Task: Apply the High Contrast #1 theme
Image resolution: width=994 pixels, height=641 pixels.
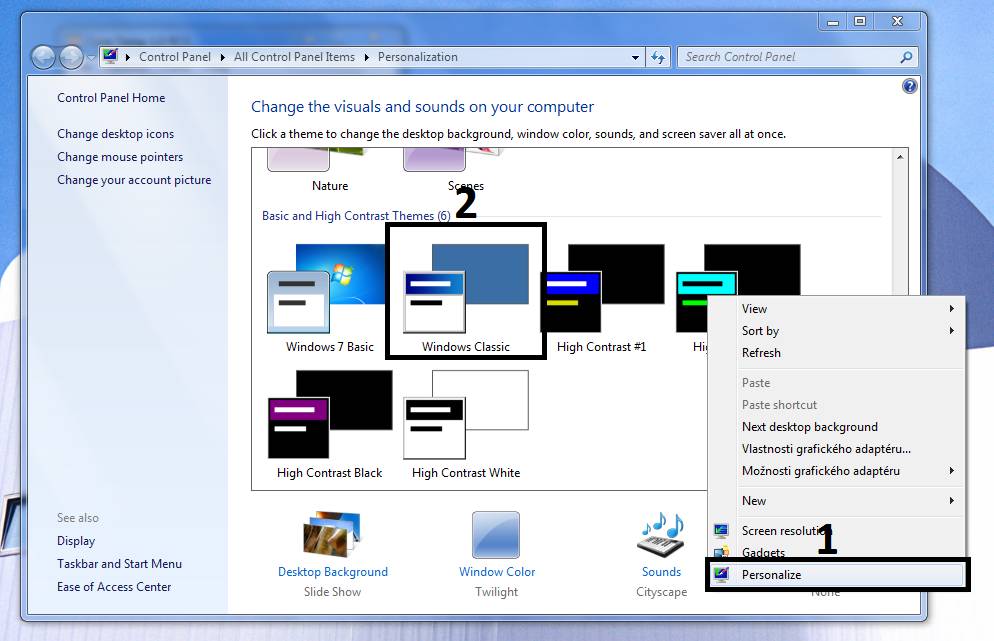Action: [602, 298]
